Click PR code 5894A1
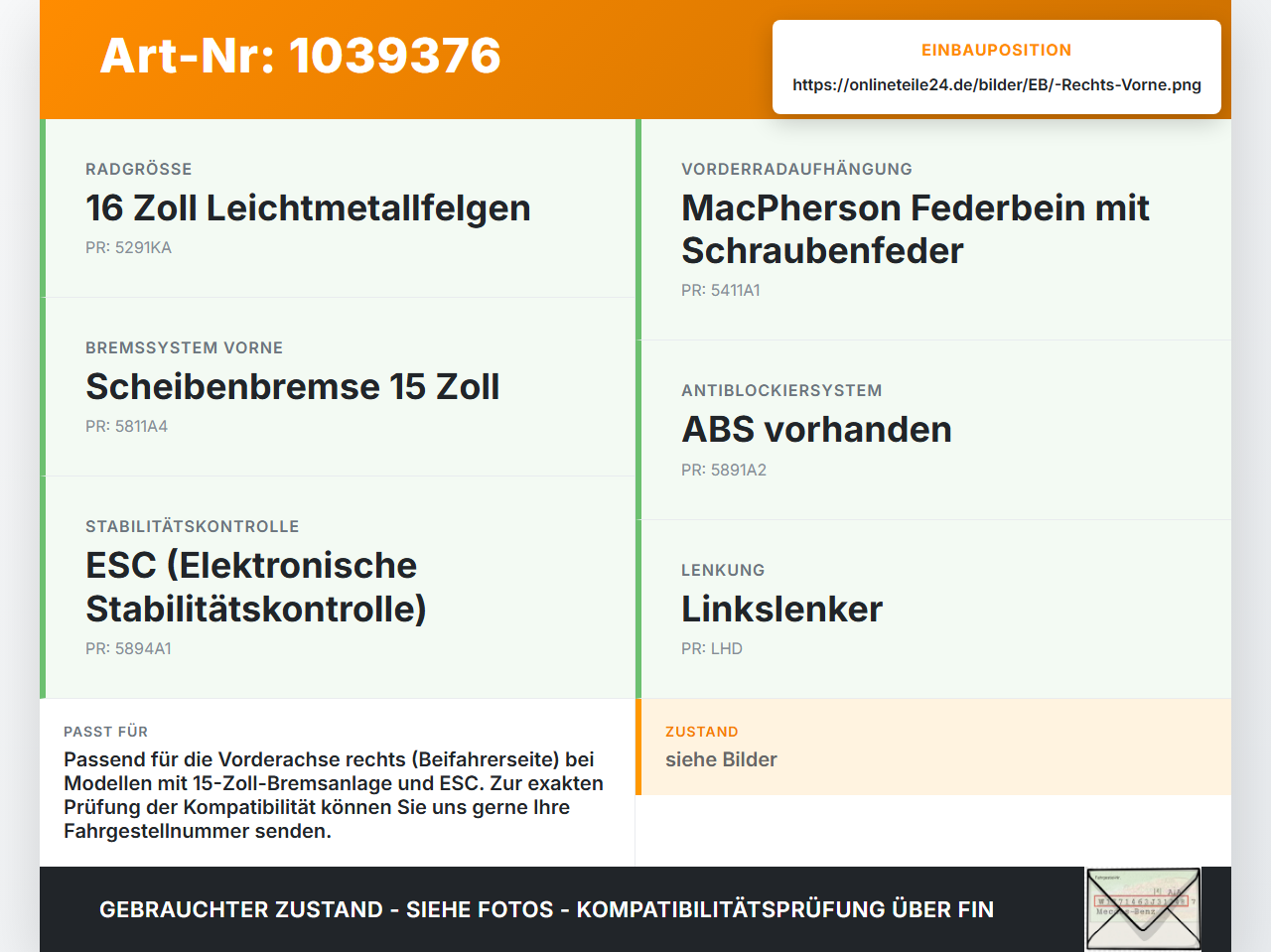Screen dimensions: 1271x952 point(128,648)
